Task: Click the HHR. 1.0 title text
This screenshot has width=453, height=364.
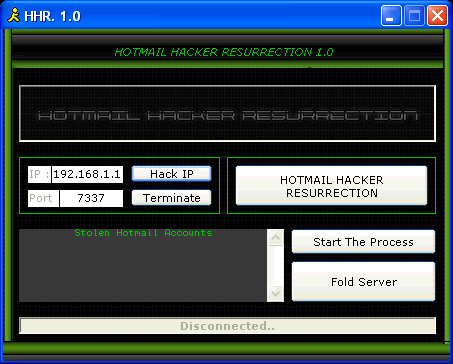Action: [x=52, y=16]
